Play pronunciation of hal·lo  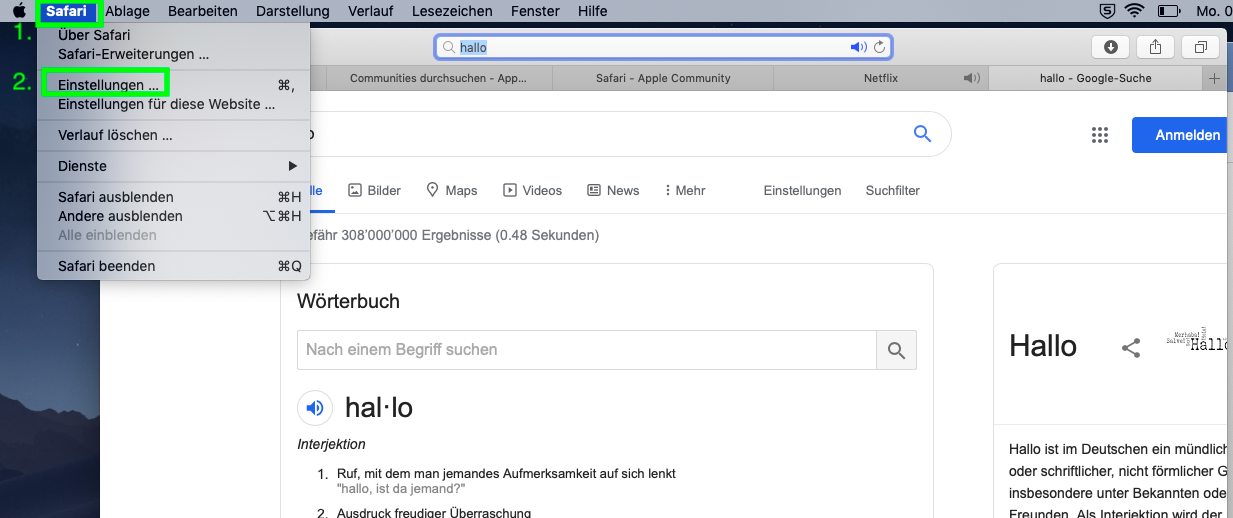pyautogui.click(x=315, y=407)
